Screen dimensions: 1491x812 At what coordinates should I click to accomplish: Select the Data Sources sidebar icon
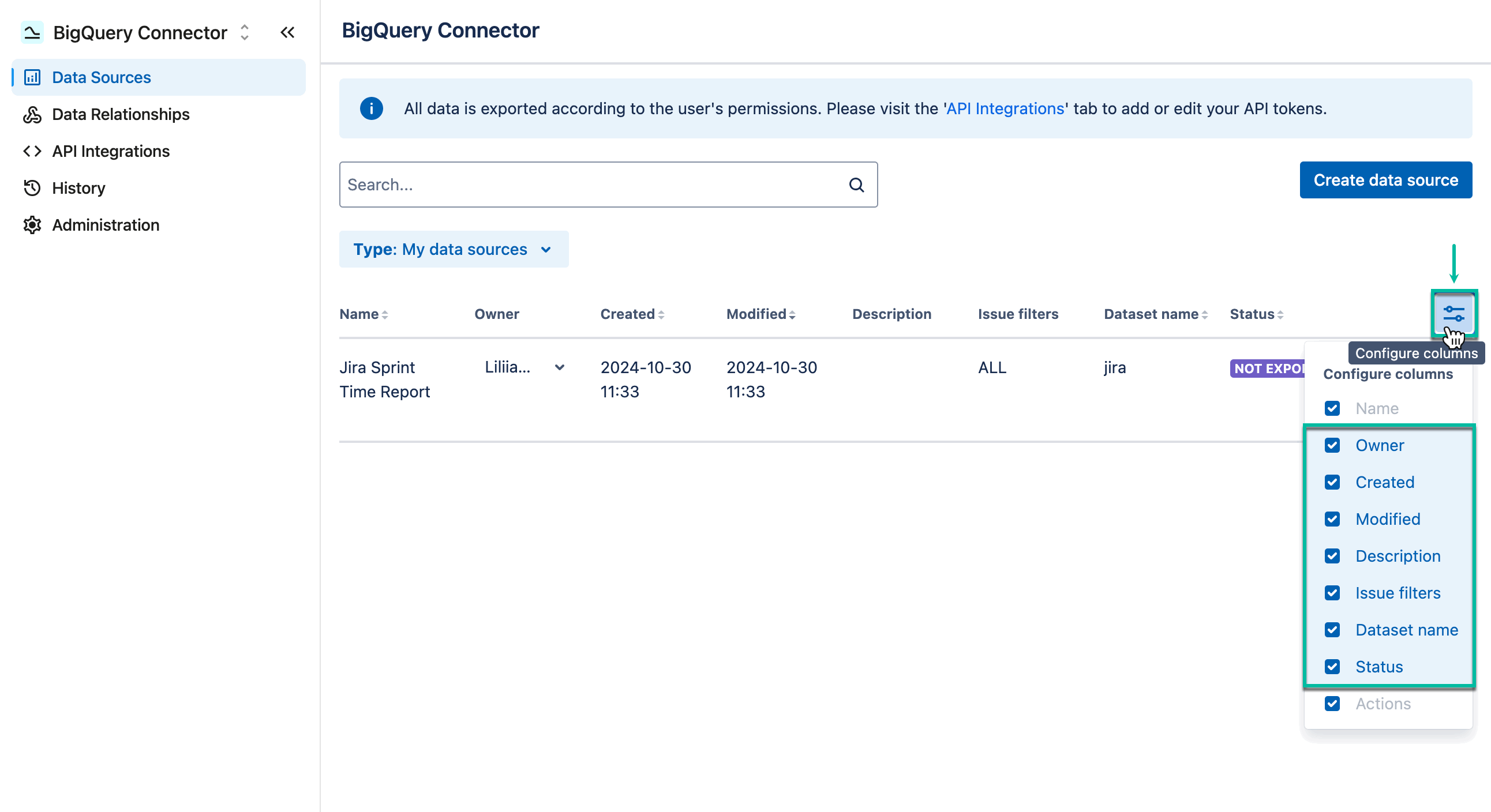[33, 77]
